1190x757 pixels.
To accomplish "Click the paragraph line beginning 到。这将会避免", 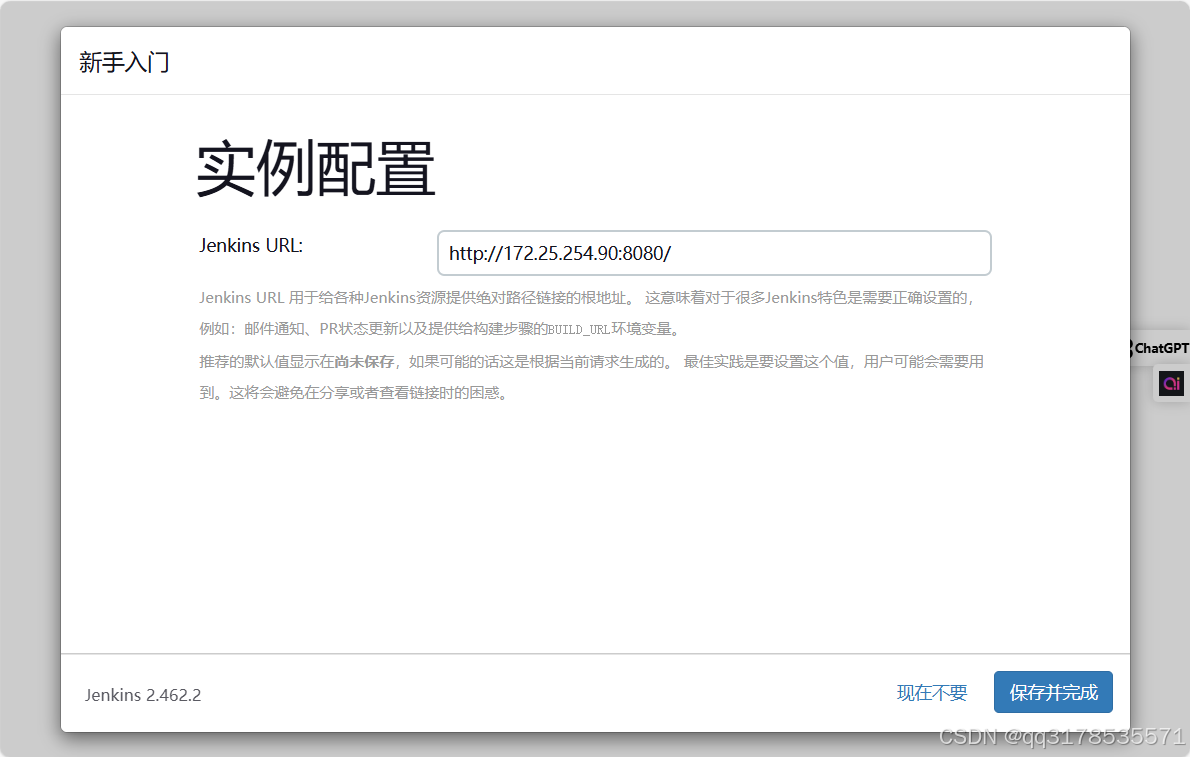I will (x=354, y=393).
